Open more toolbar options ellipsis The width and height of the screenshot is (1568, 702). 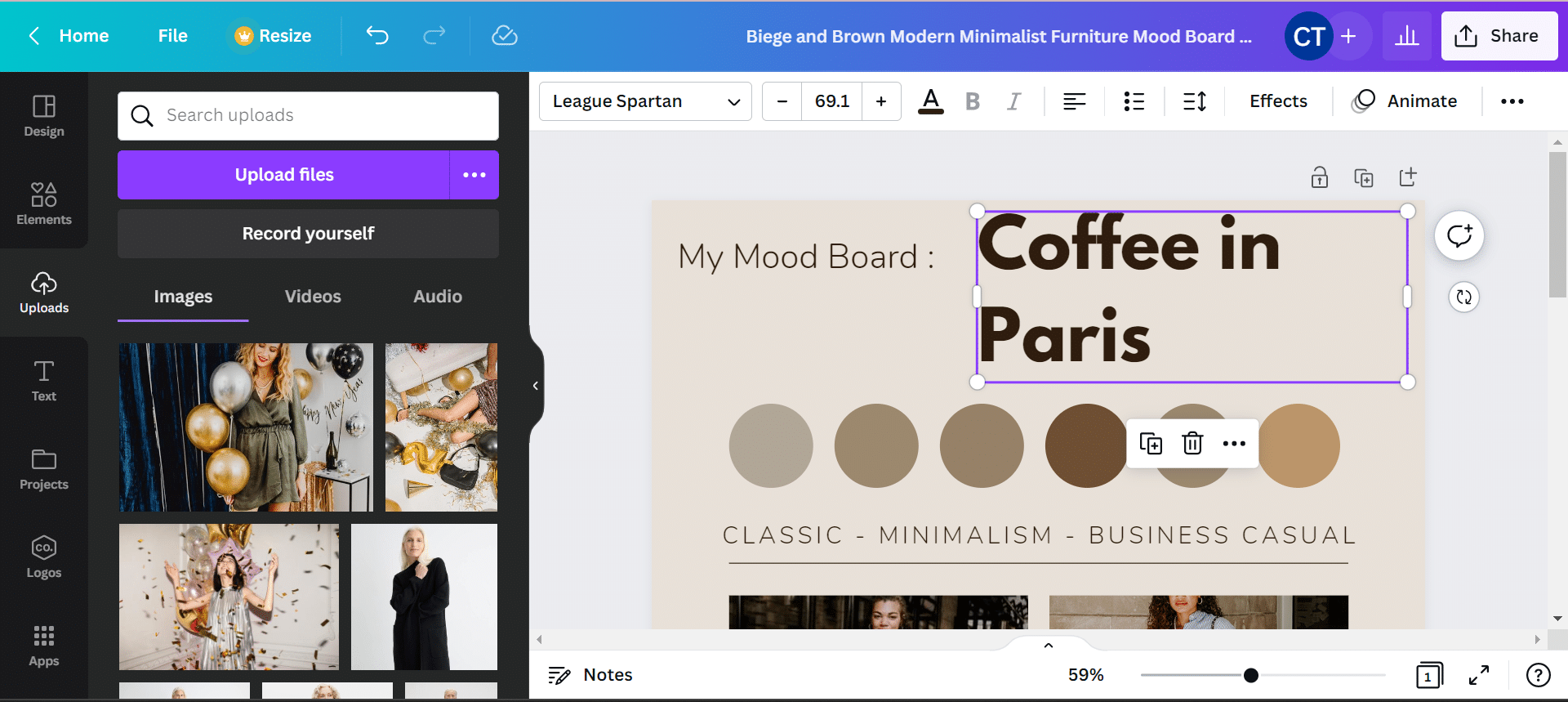(1512, 101)
